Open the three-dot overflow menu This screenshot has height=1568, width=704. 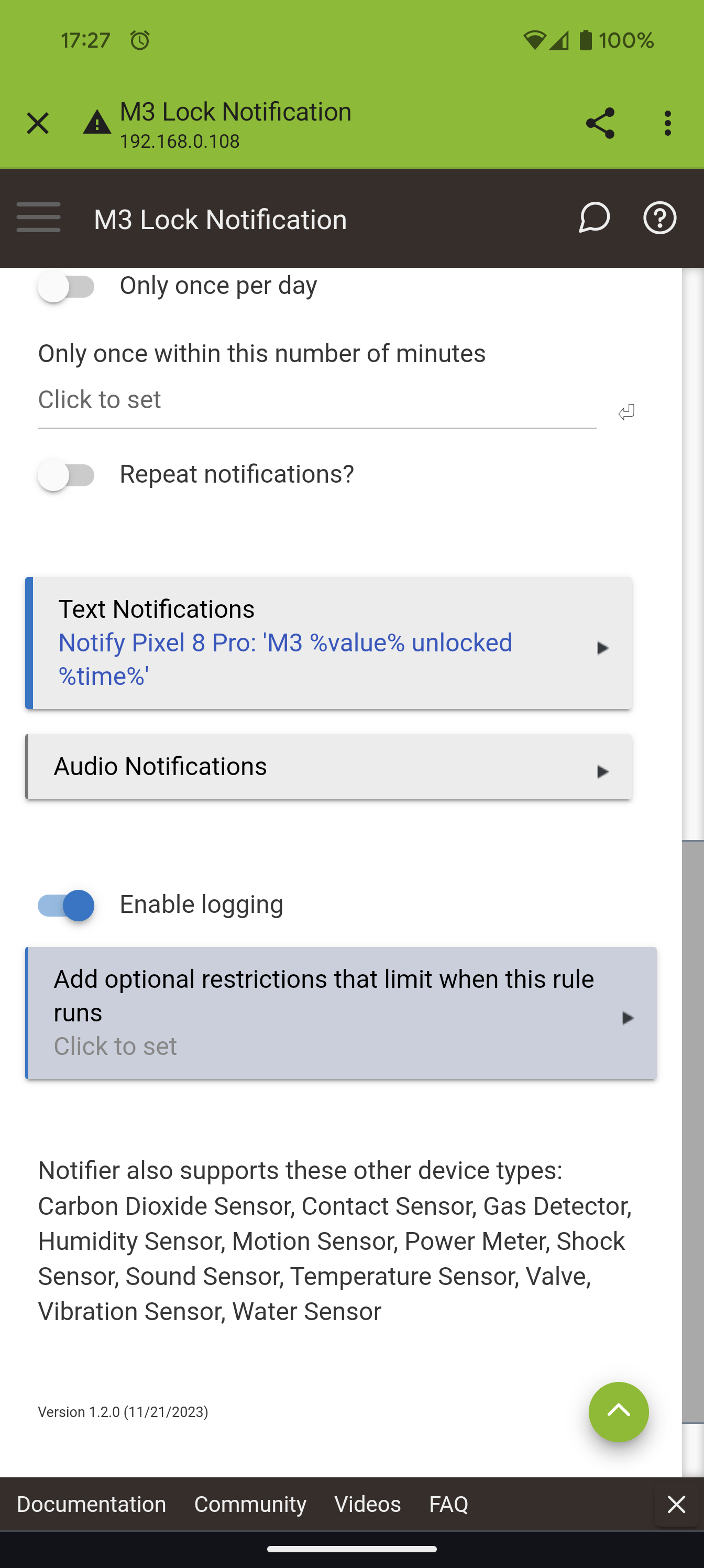(667, 124)
